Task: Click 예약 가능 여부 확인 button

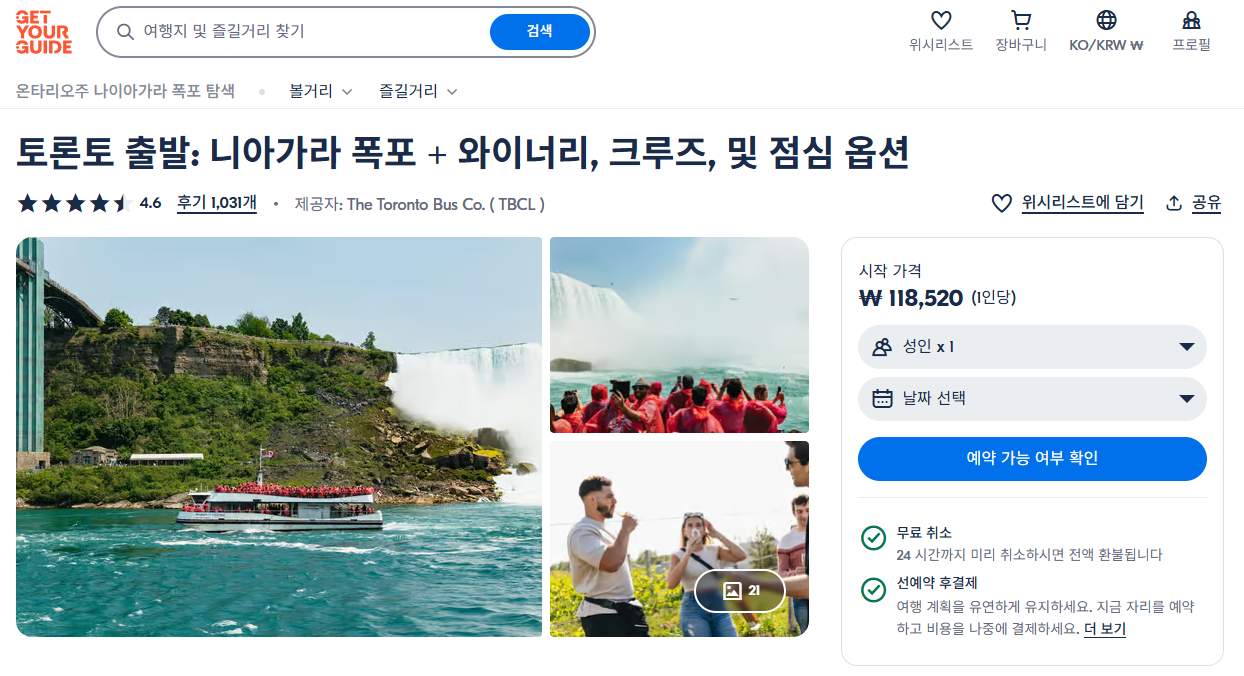Action: pos(1032,459)
